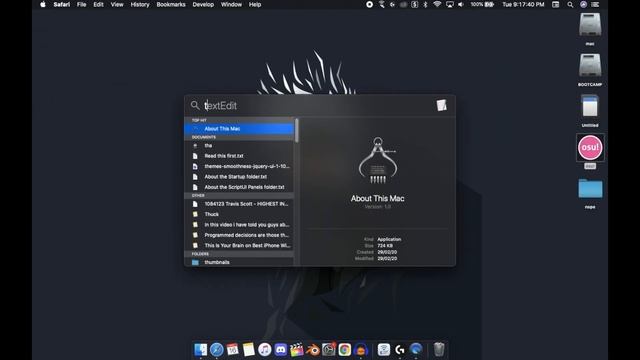The width and height of the screenshot is (640, 360).
Task: Open the View menu
Action: tap(117, 4)
